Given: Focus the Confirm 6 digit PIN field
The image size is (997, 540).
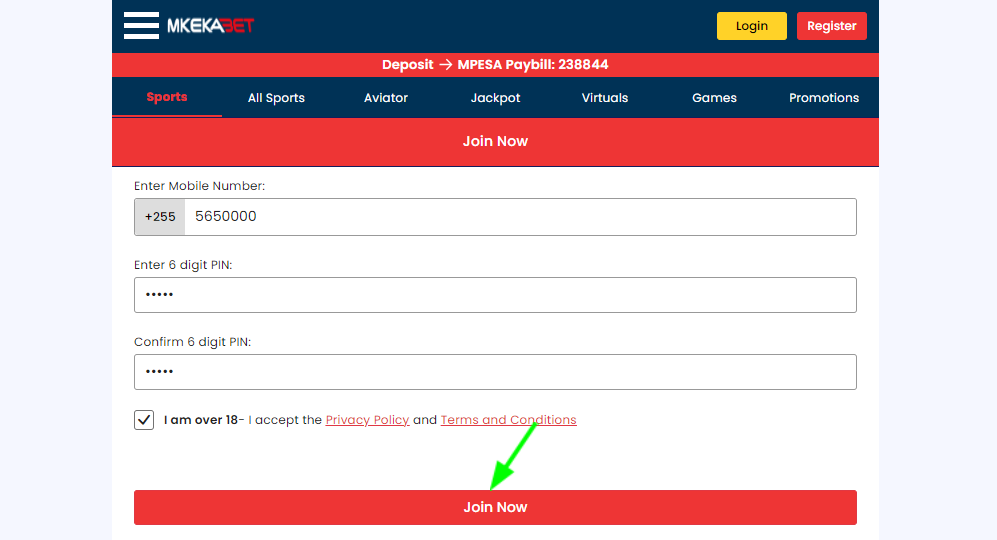Looking at the screenshot, I should [495, 372].
